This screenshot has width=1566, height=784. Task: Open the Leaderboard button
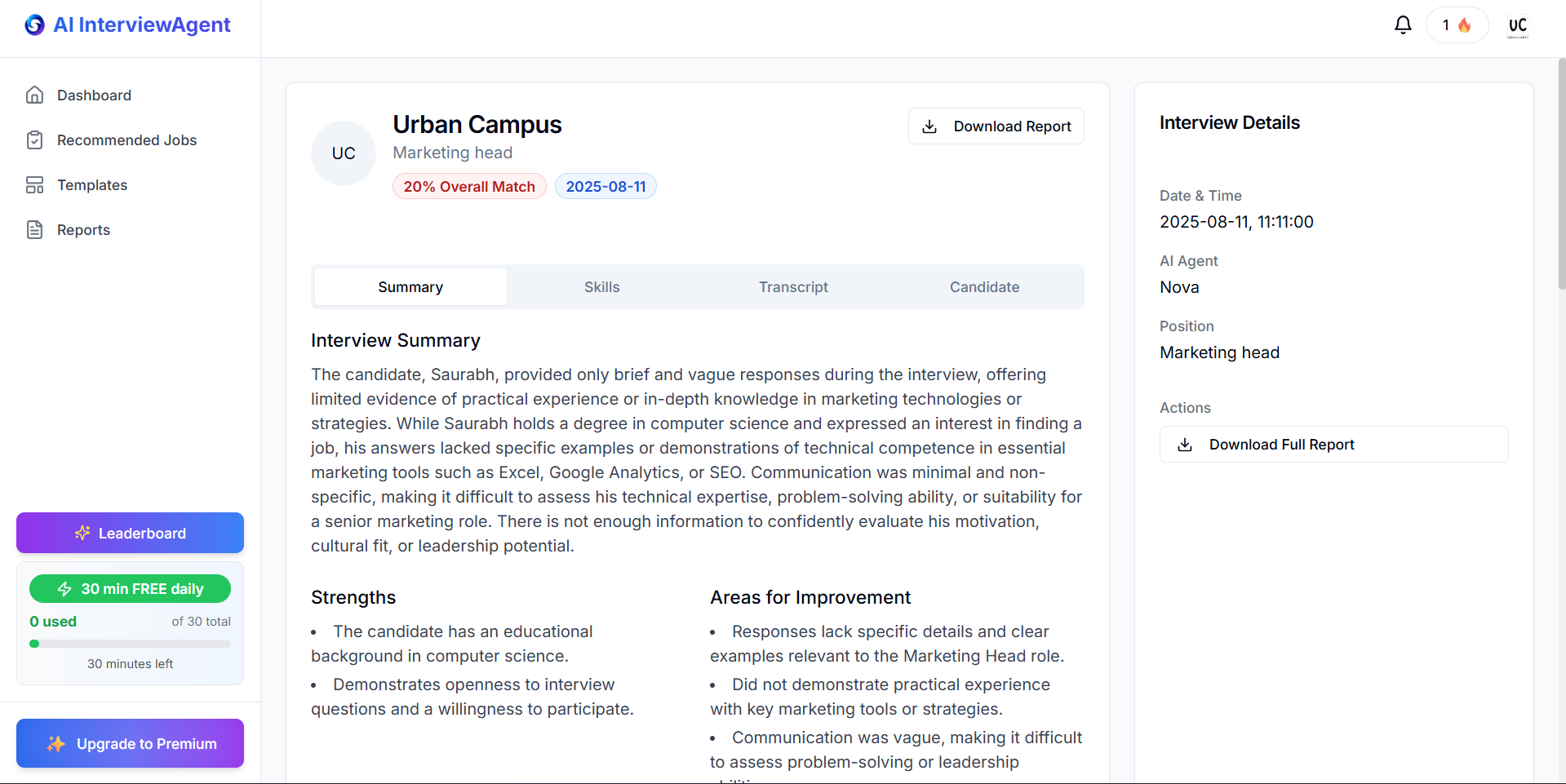[130, 533]
